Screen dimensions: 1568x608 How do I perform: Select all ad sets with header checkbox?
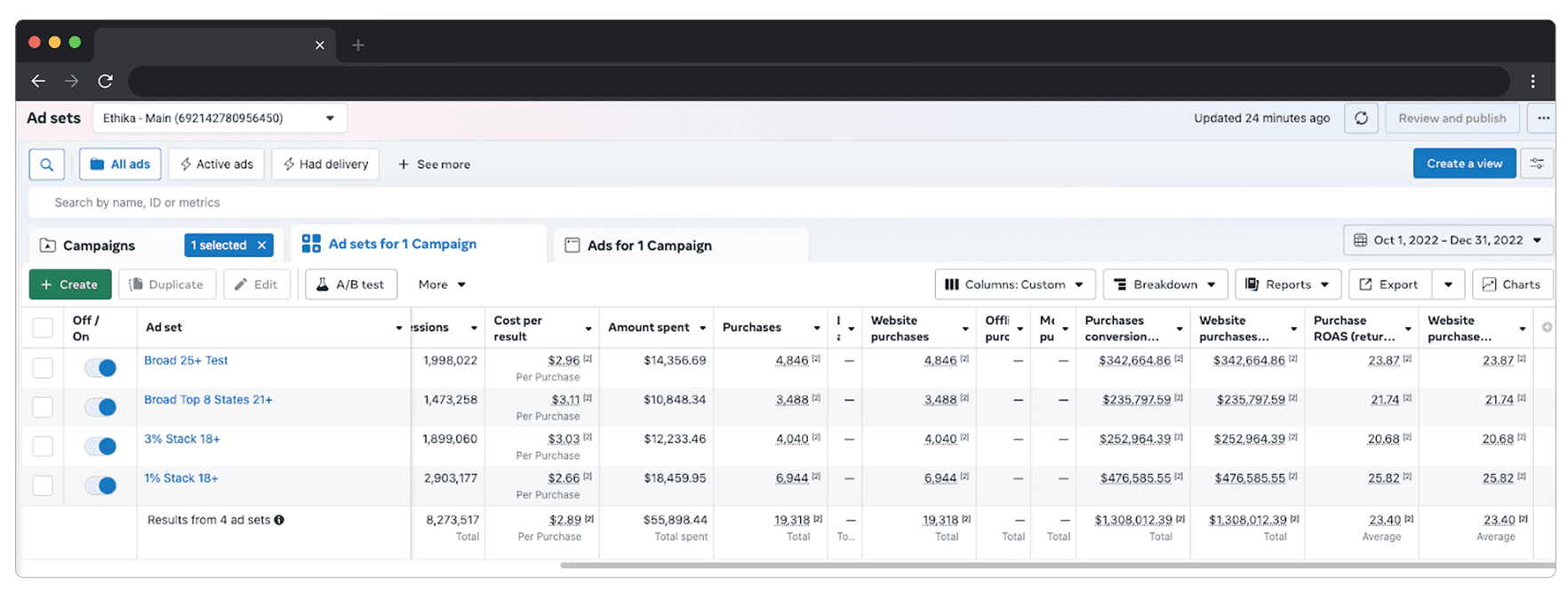pos(43,328)
